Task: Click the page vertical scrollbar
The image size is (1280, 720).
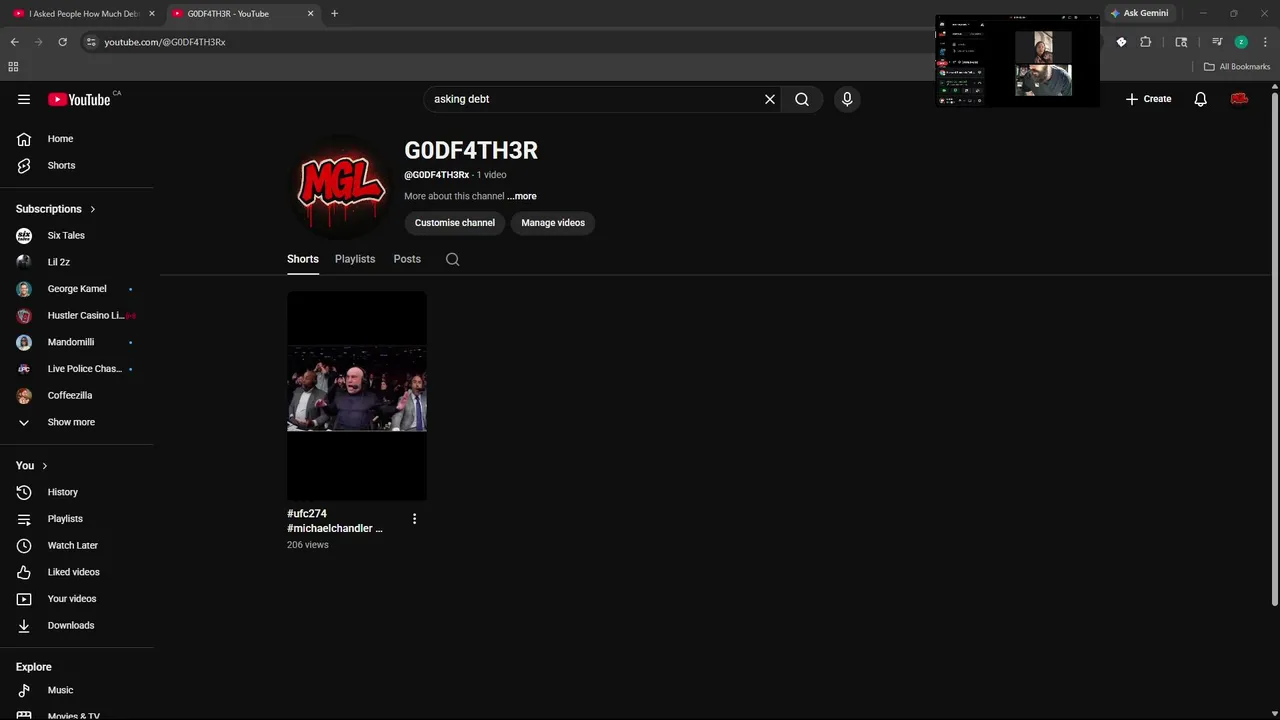Action: [1274, 350]
